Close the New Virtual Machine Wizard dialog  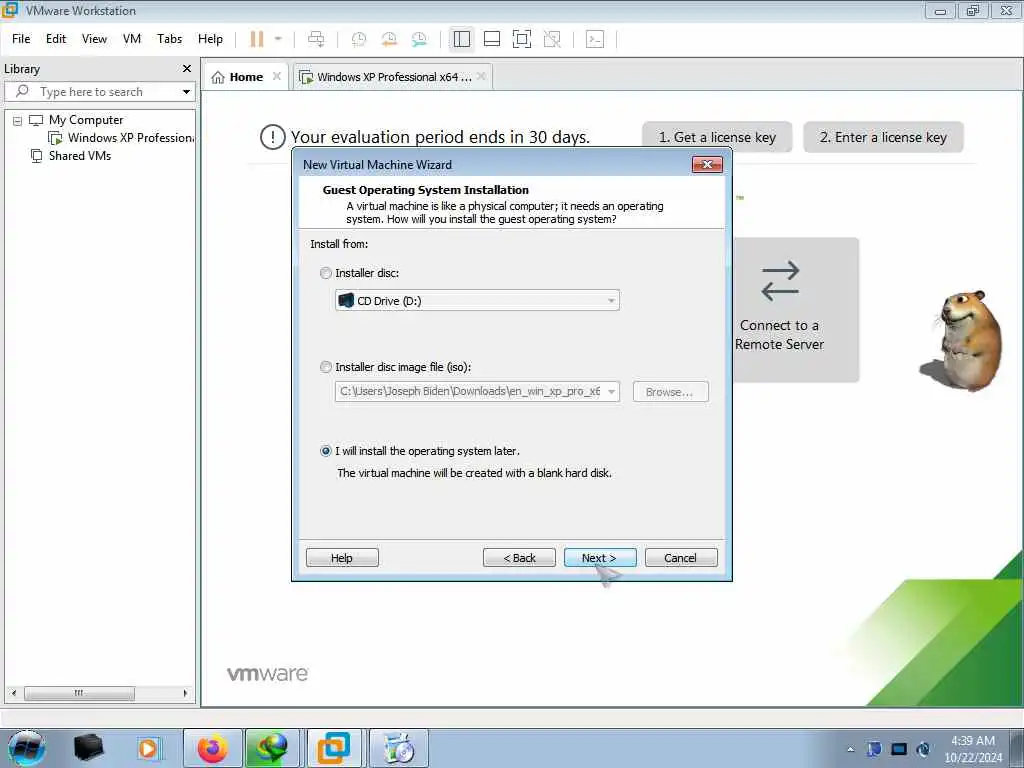pyautogui.click(x=707, y=165)
